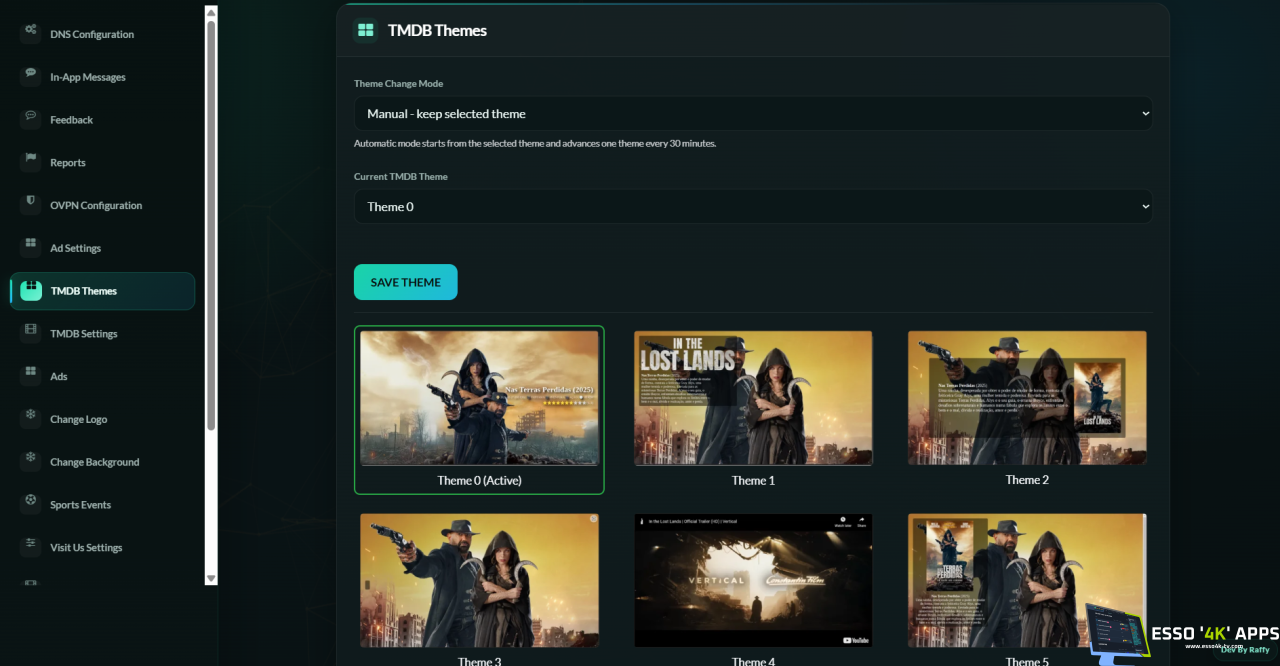
Task: Click the Current TMDB Theme label
Action: tap(401, 177)
